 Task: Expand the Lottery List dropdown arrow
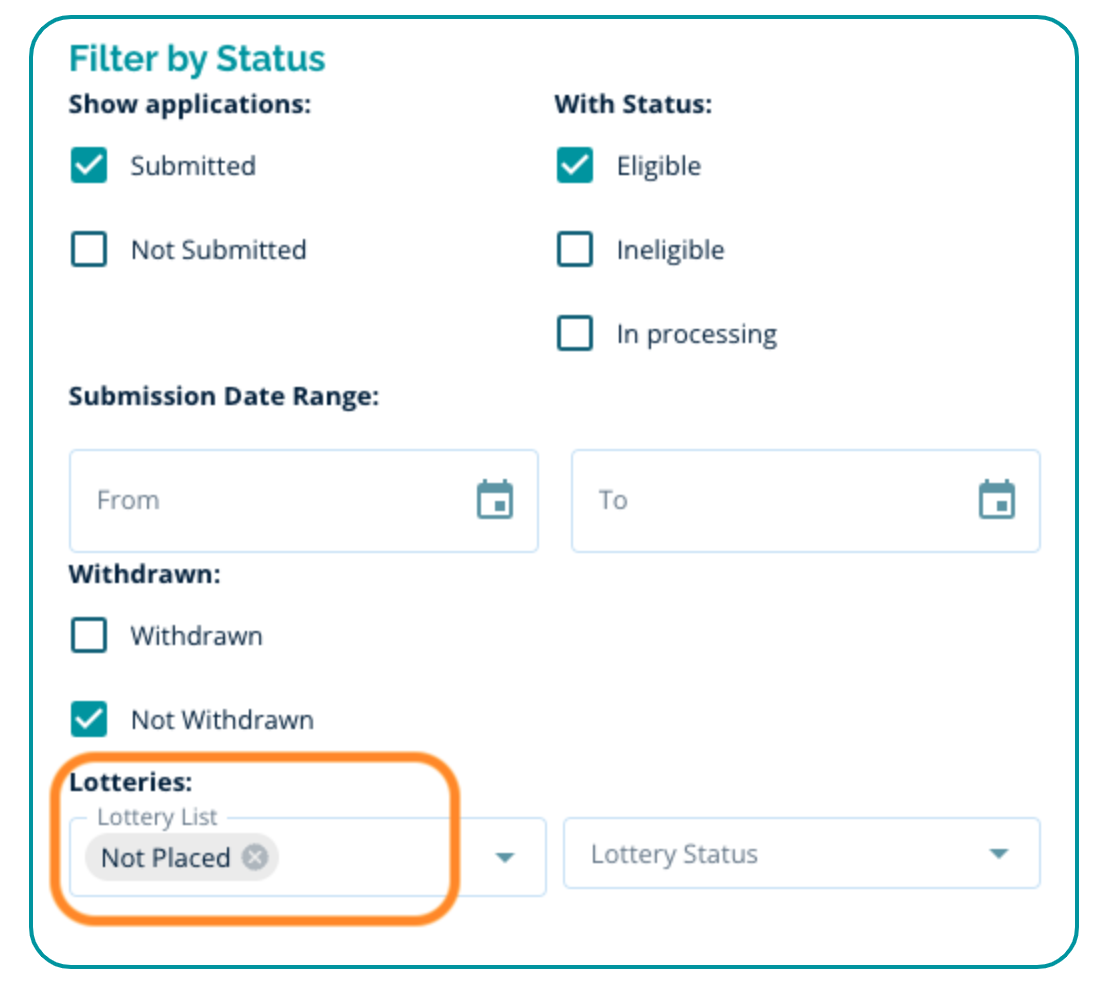coord(505,857)
